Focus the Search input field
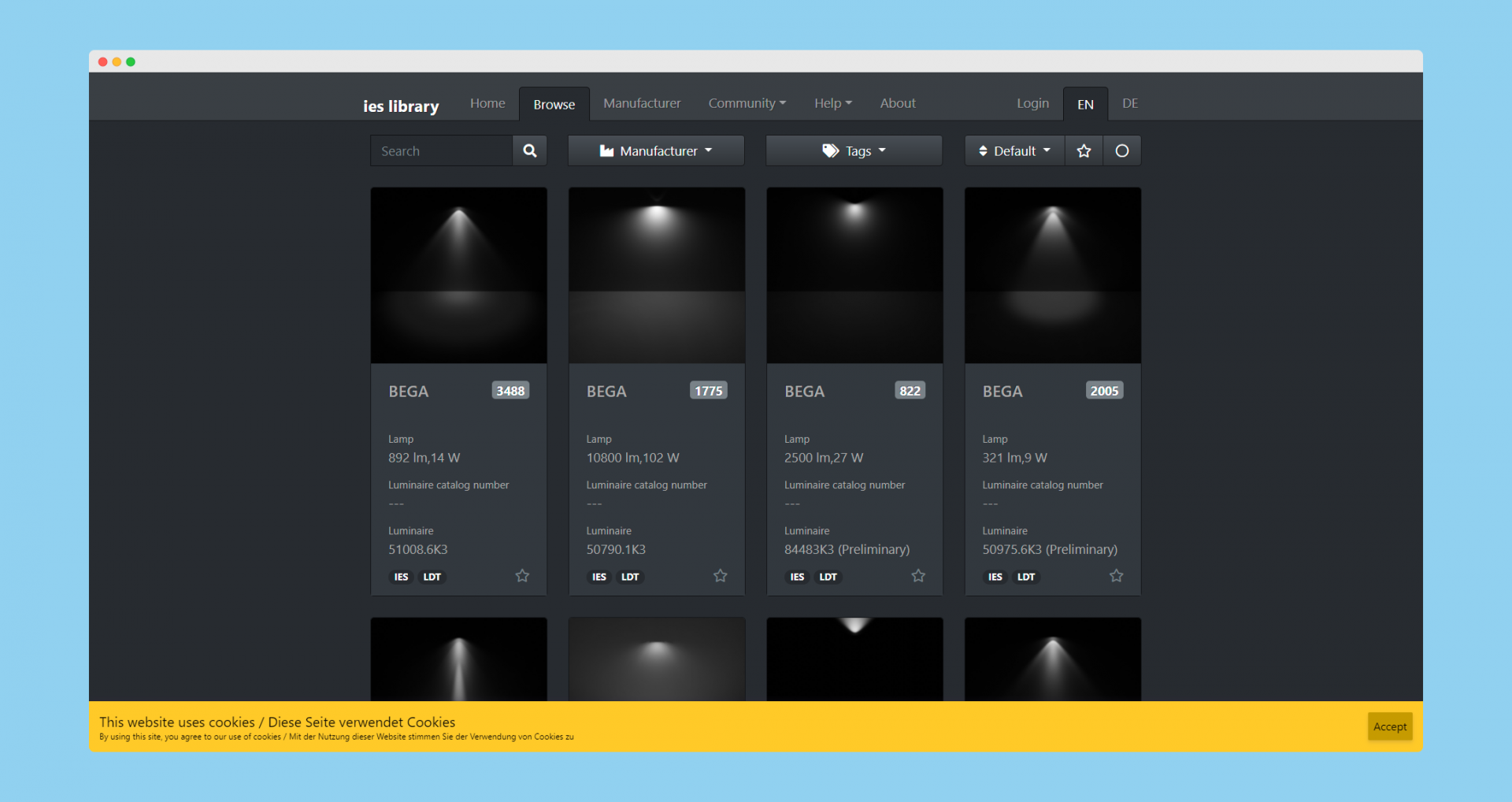 442,150
